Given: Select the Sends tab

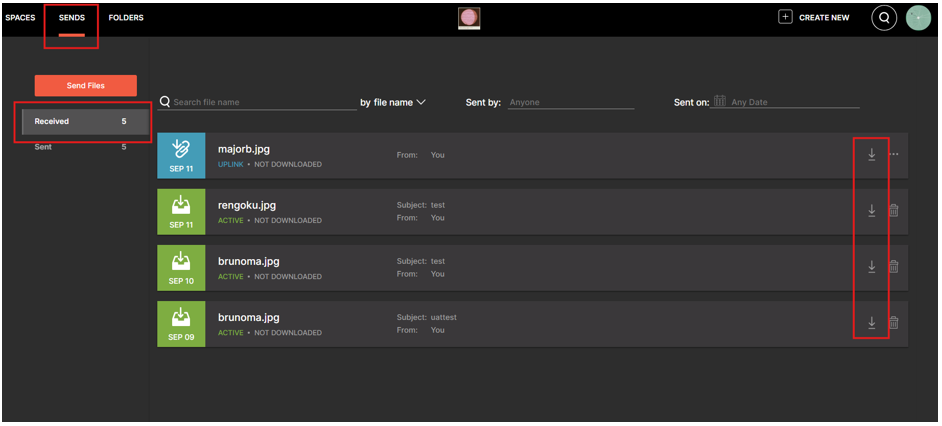Looking at the screenshot, I should point(72,18).
